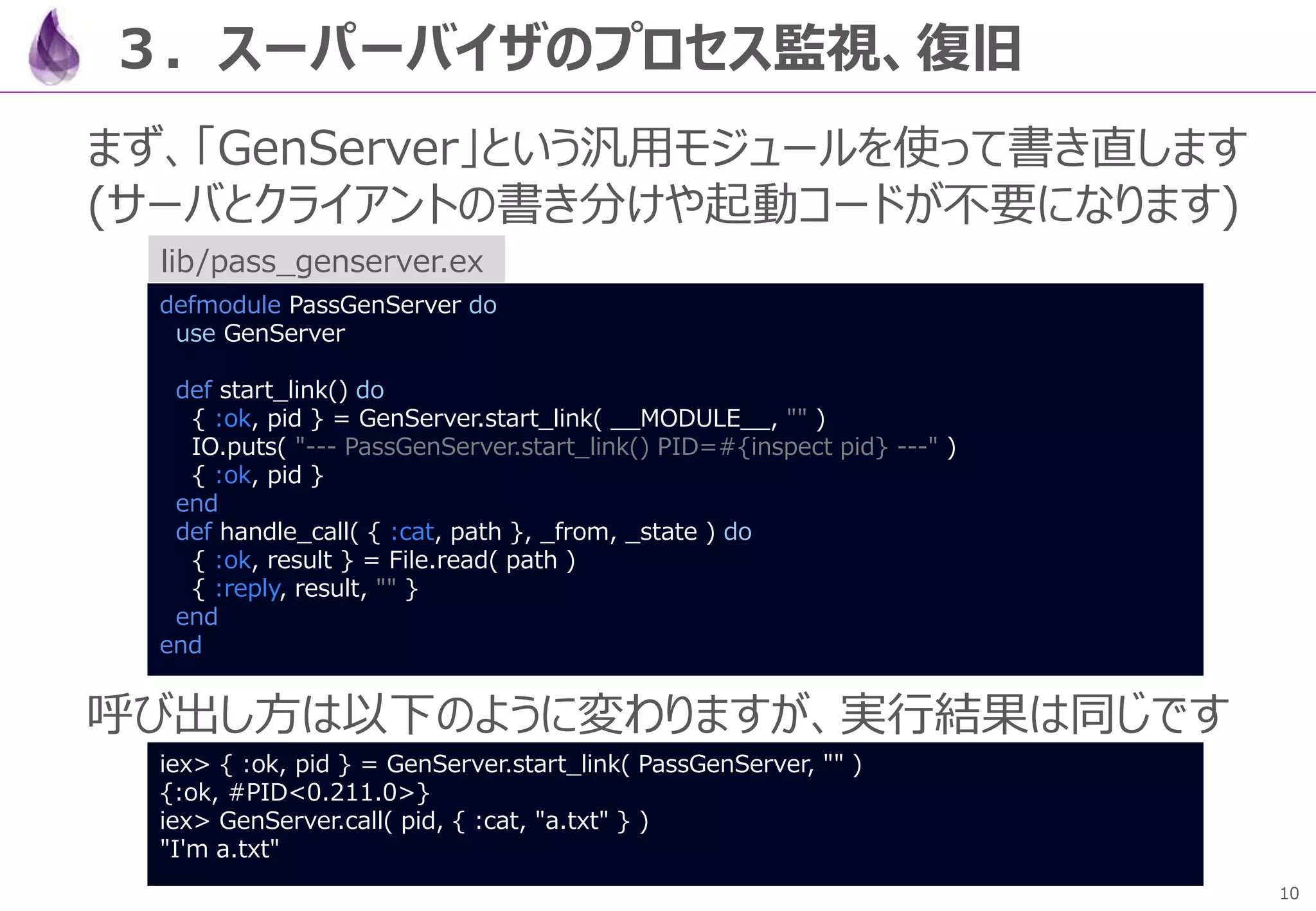Screen dimensions: 1316x911
Task: Click the 'def handle_call' line
Action: pyautogui.click(x=463, y=532)
